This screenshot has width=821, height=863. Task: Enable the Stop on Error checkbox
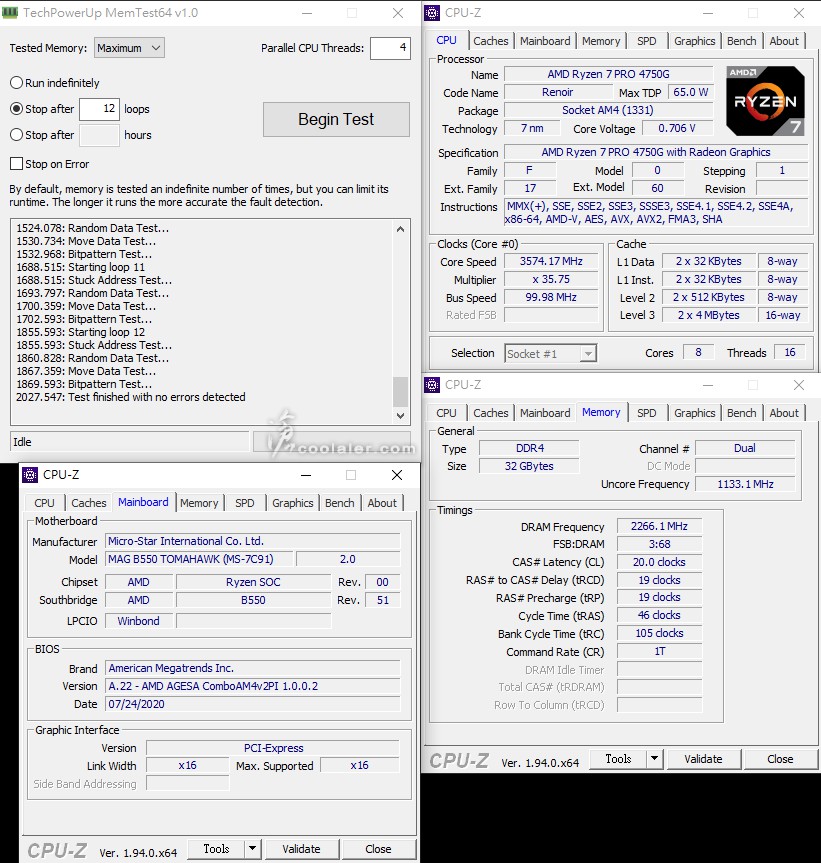17,164
